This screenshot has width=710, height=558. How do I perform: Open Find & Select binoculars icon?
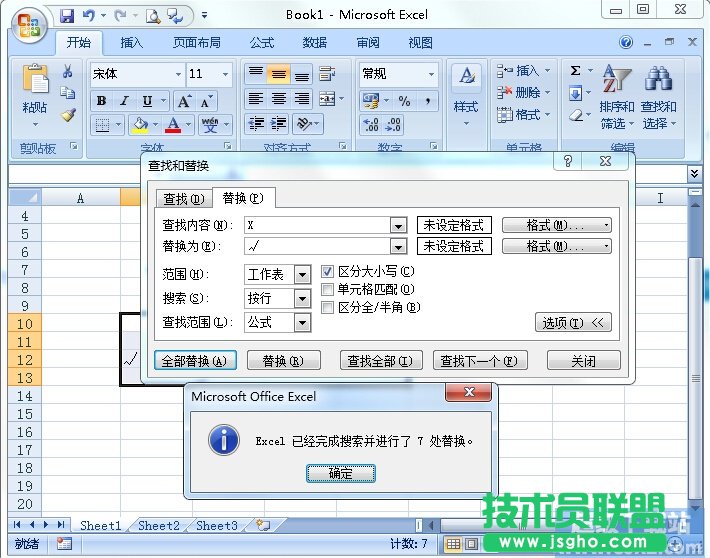[657, 79]
